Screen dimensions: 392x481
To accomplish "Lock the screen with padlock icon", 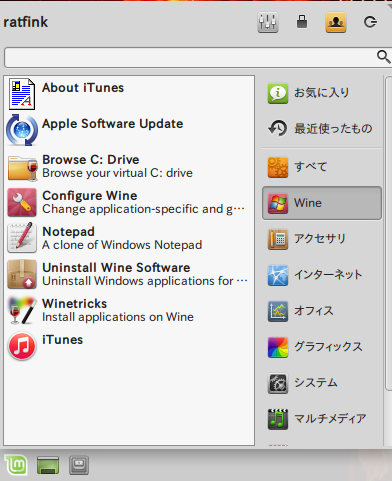I will 302,22.
